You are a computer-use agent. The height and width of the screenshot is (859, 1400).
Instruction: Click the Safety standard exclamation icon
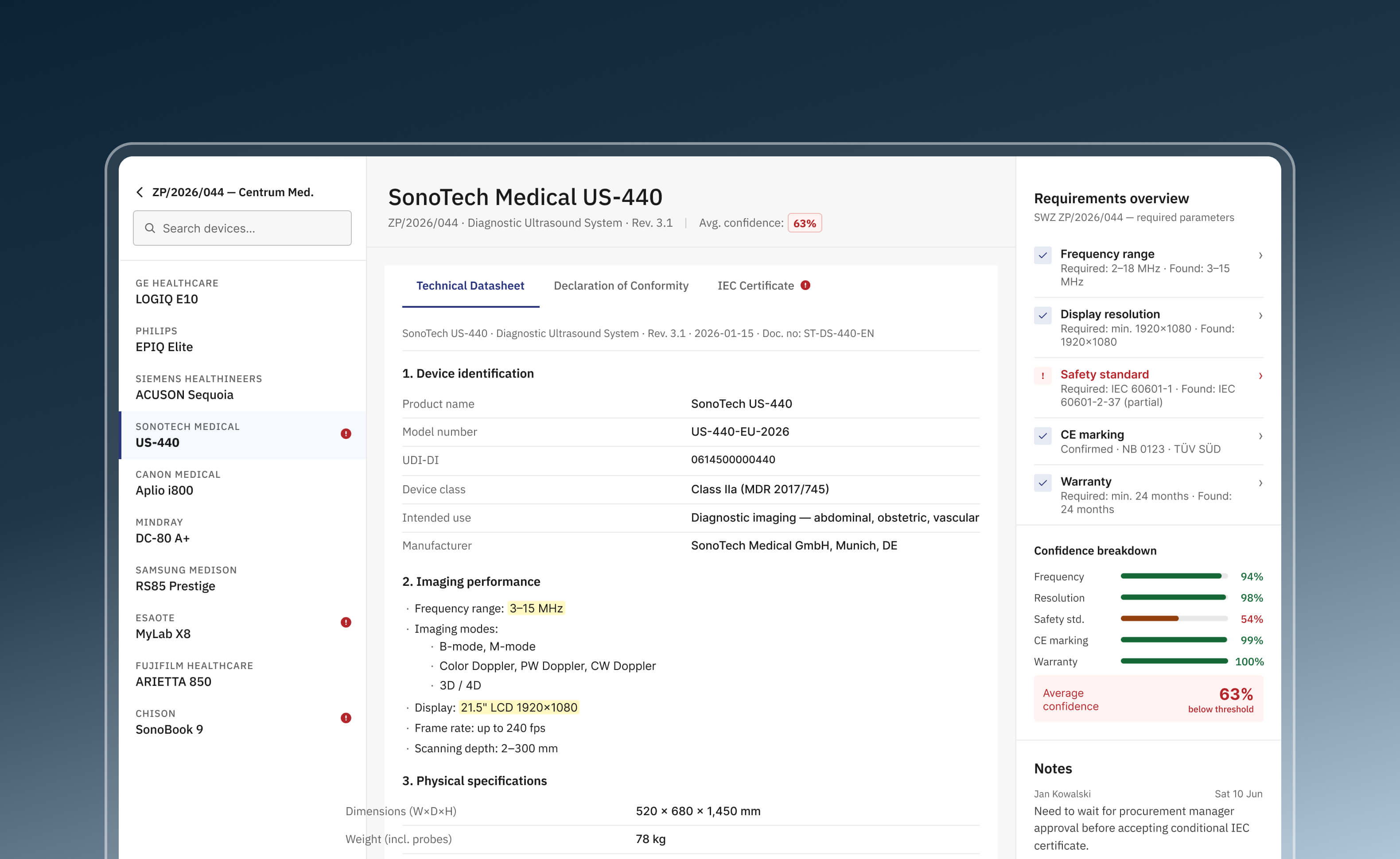pos(1042,375)
